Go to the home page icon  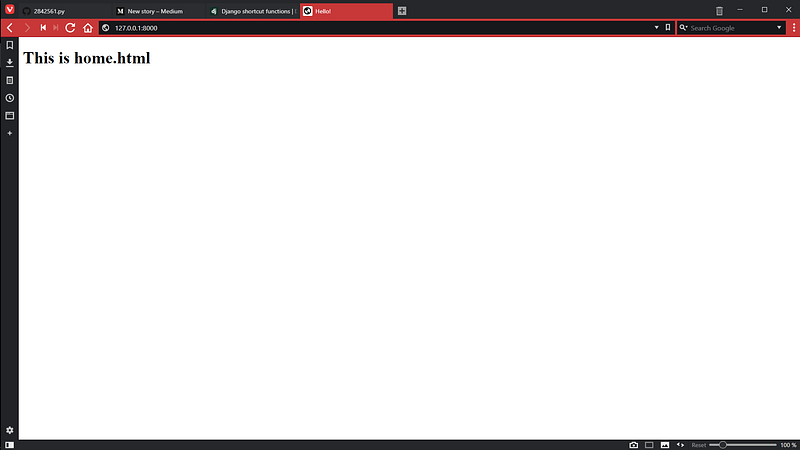pos(88,28)
